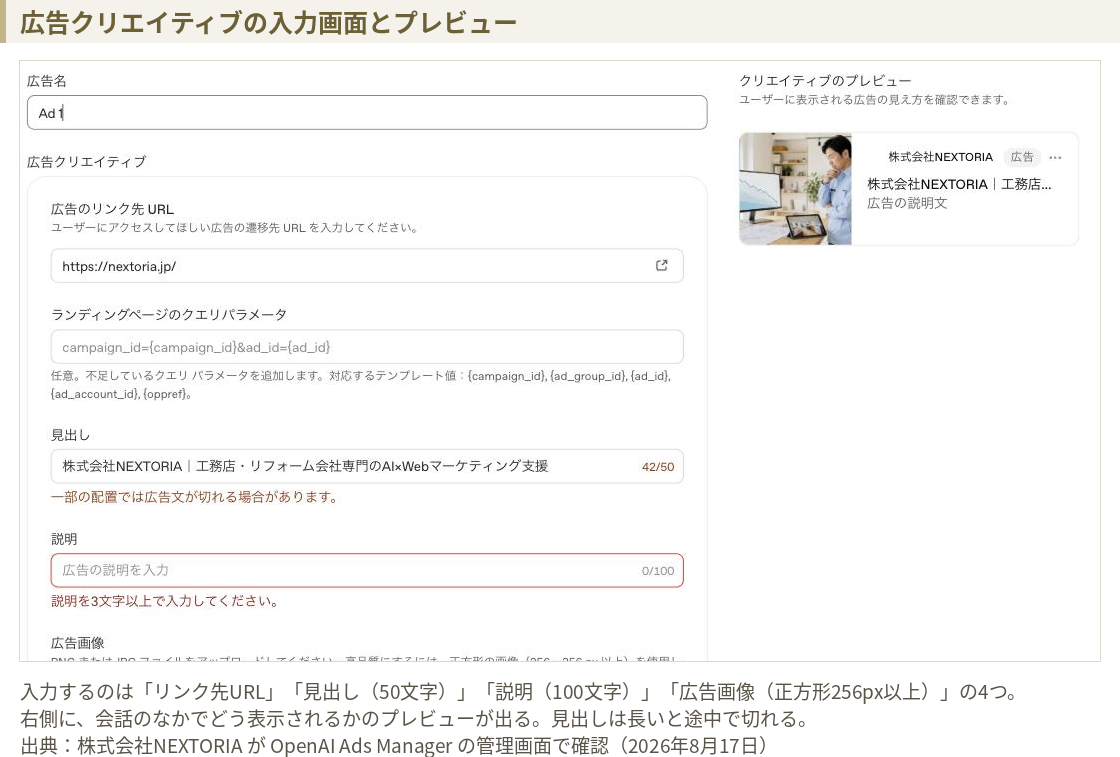Focus the https://nextoria.jp/ URL field
This screenshot has width=1120, height=757.
(x=367, y=266)
